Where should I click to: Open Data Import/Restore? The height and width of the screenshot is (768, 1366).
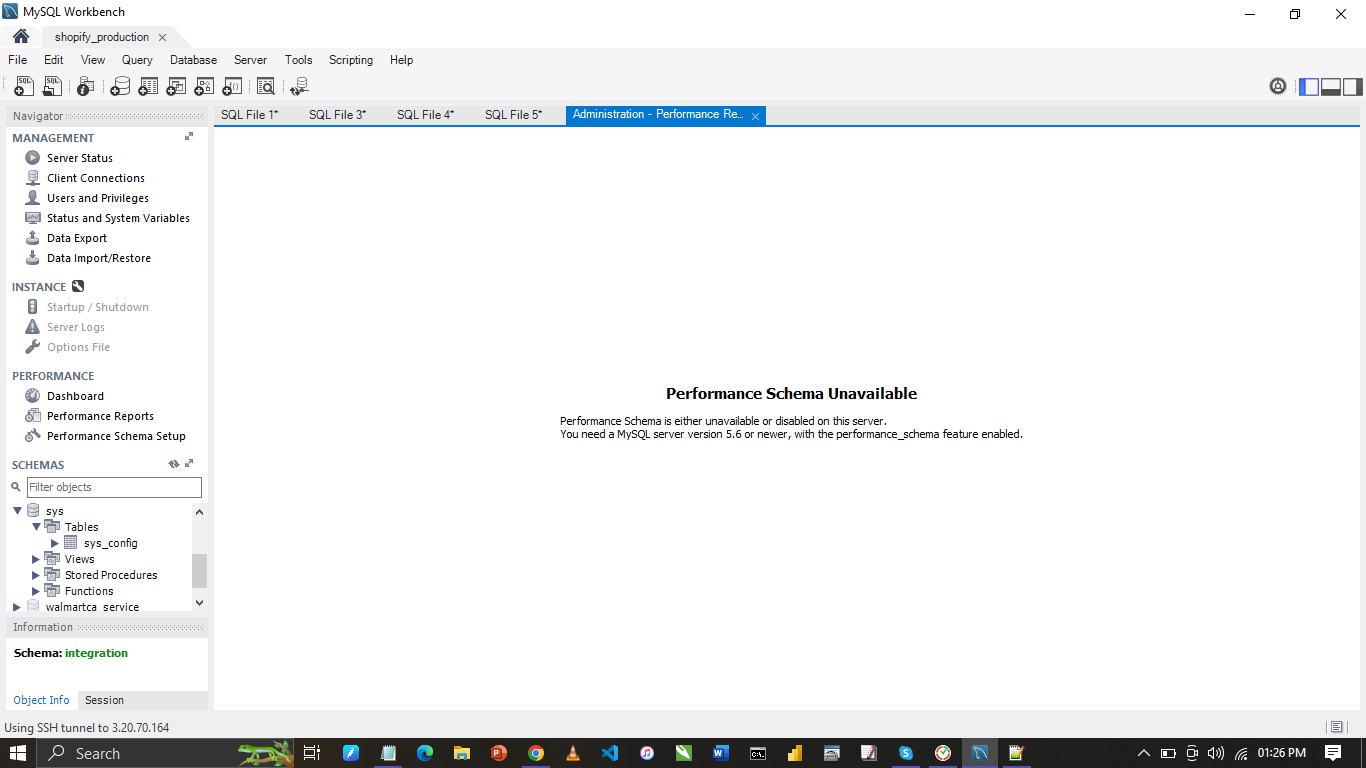[99, 258]
